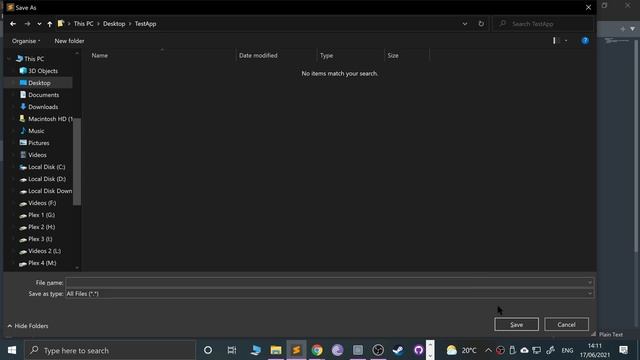Open OBS Studio from the taskbar
This screenshot has width=640, height=360.
pos(378,350)
